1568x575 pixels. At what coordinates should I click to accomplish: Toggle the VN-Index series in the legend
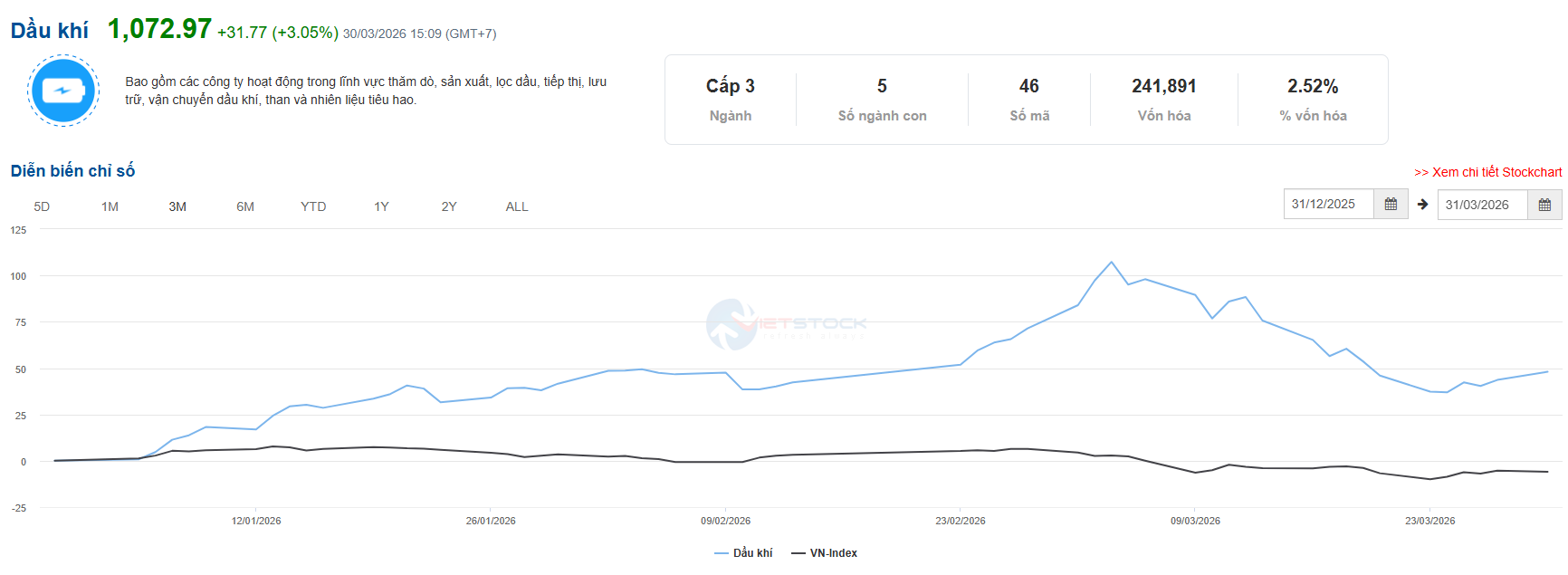click(824, 553)
